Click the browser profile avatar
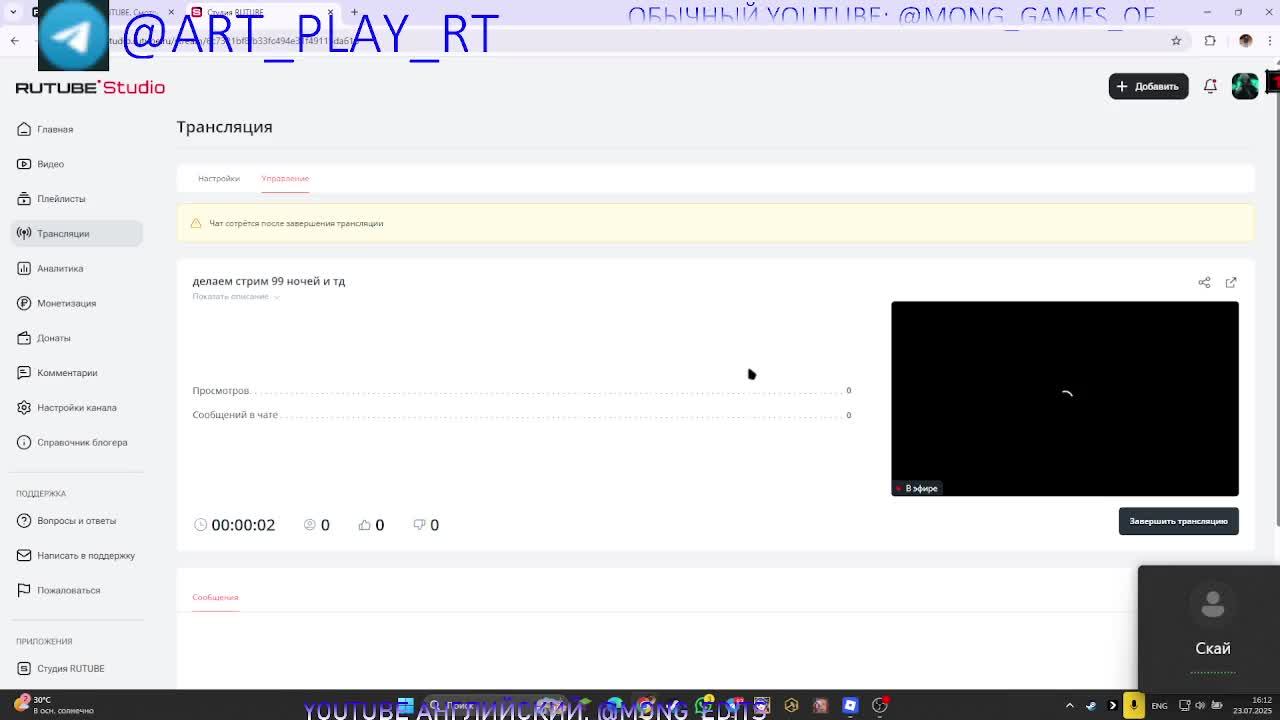 (x=1245, y=41)
